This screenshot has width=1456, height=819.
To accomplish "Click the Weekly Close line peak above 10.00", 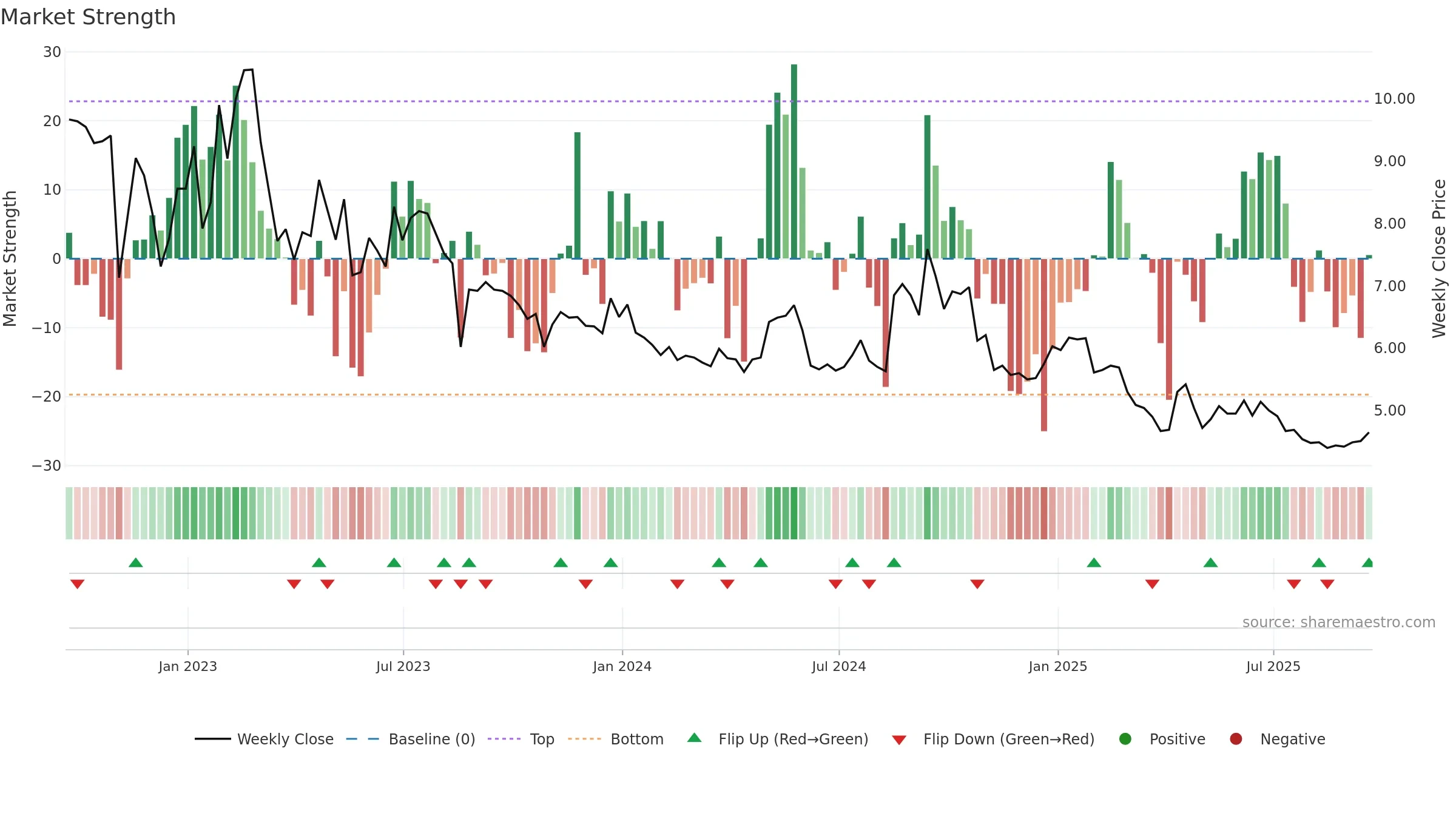I will (248, 70).
